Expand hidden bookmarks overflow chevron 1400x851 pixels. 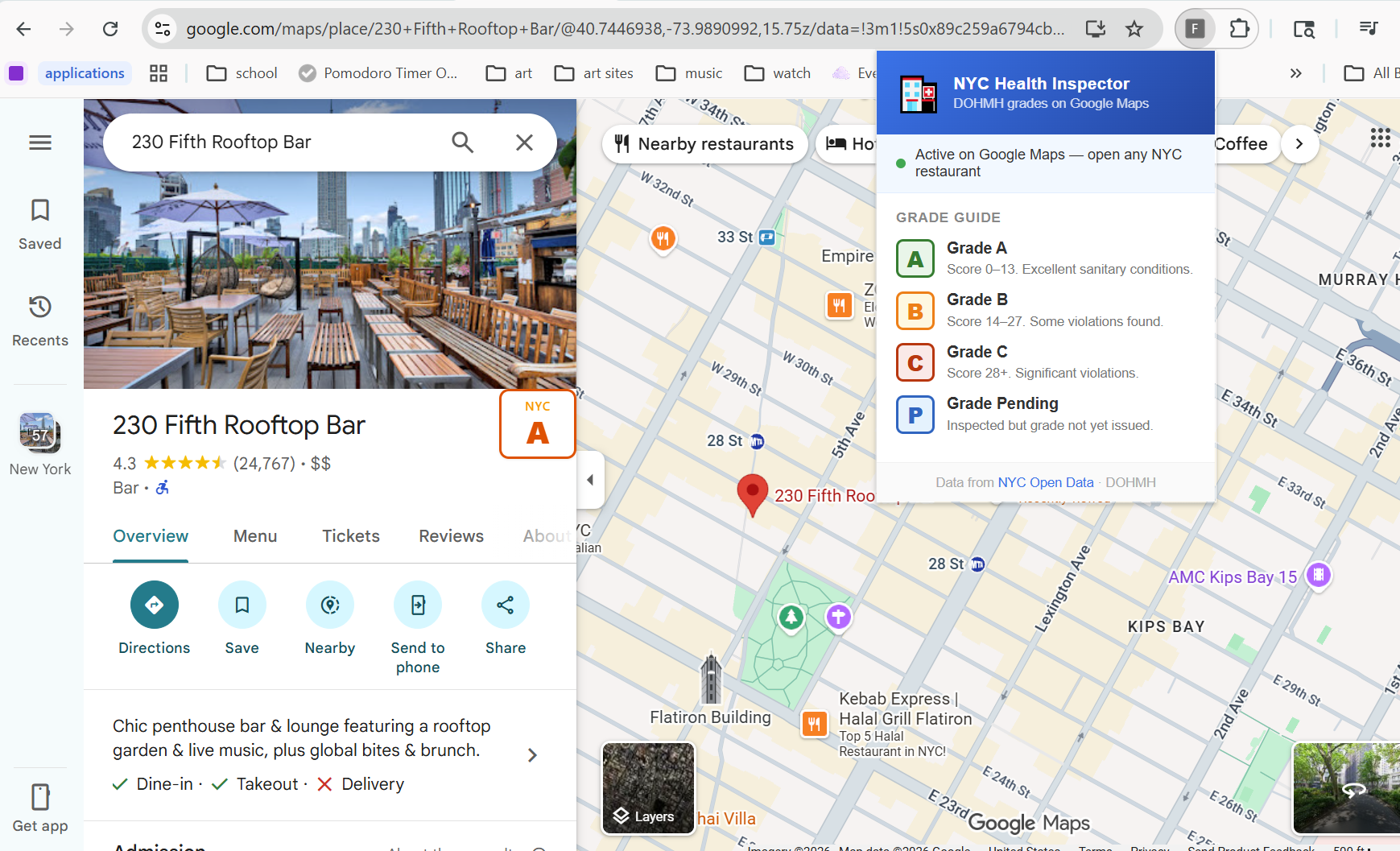point(1295,73)
